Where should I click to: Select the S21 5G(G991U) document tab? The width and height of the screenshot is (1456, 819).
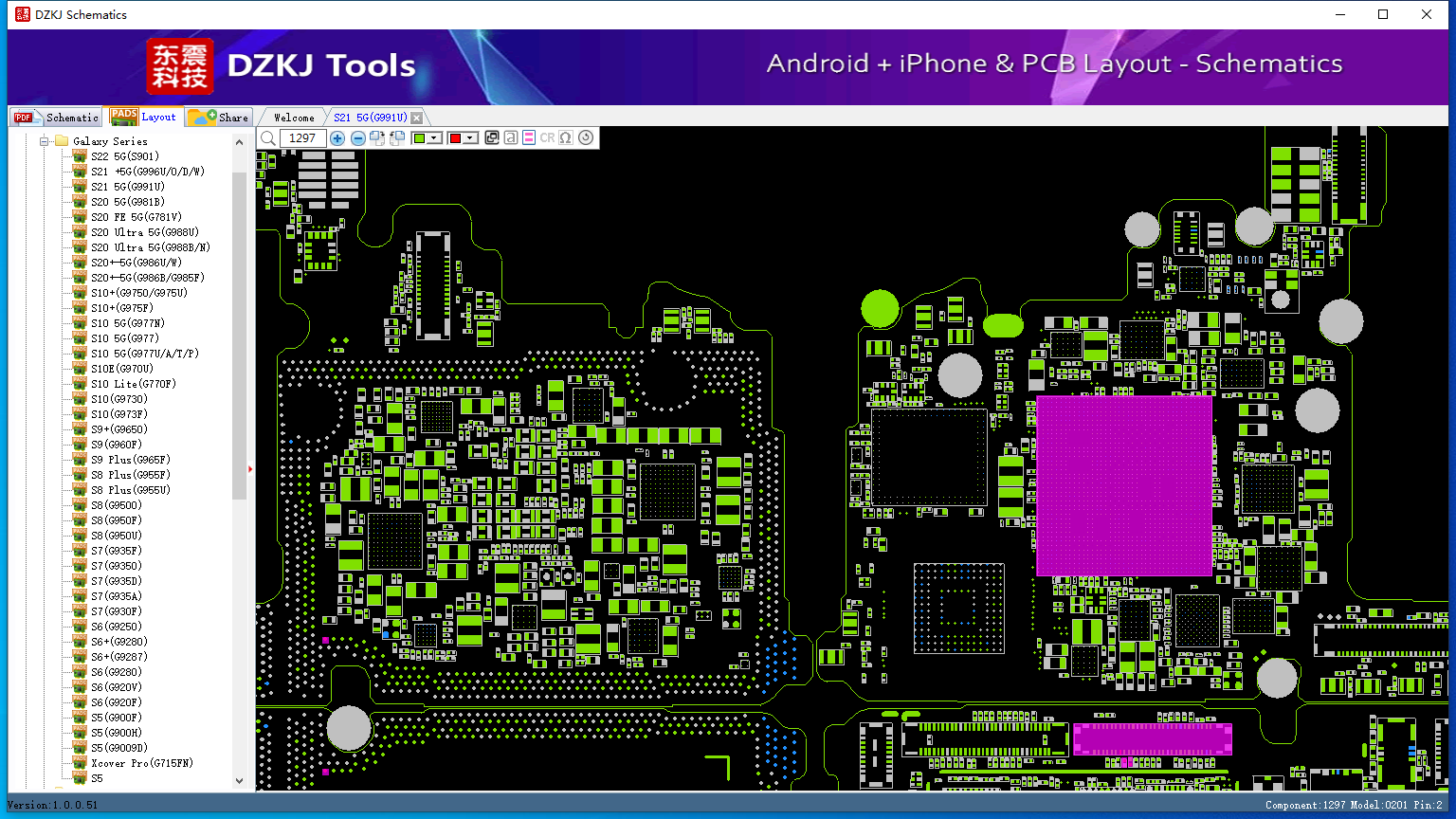click(370, 118)
